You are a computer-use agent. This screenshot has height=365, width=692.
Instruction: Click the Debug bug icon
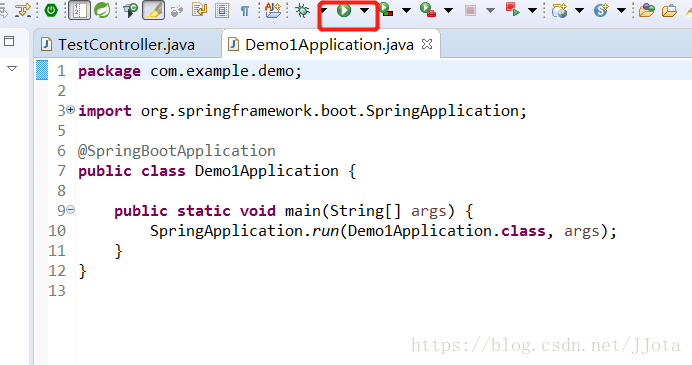click(303, 10)
